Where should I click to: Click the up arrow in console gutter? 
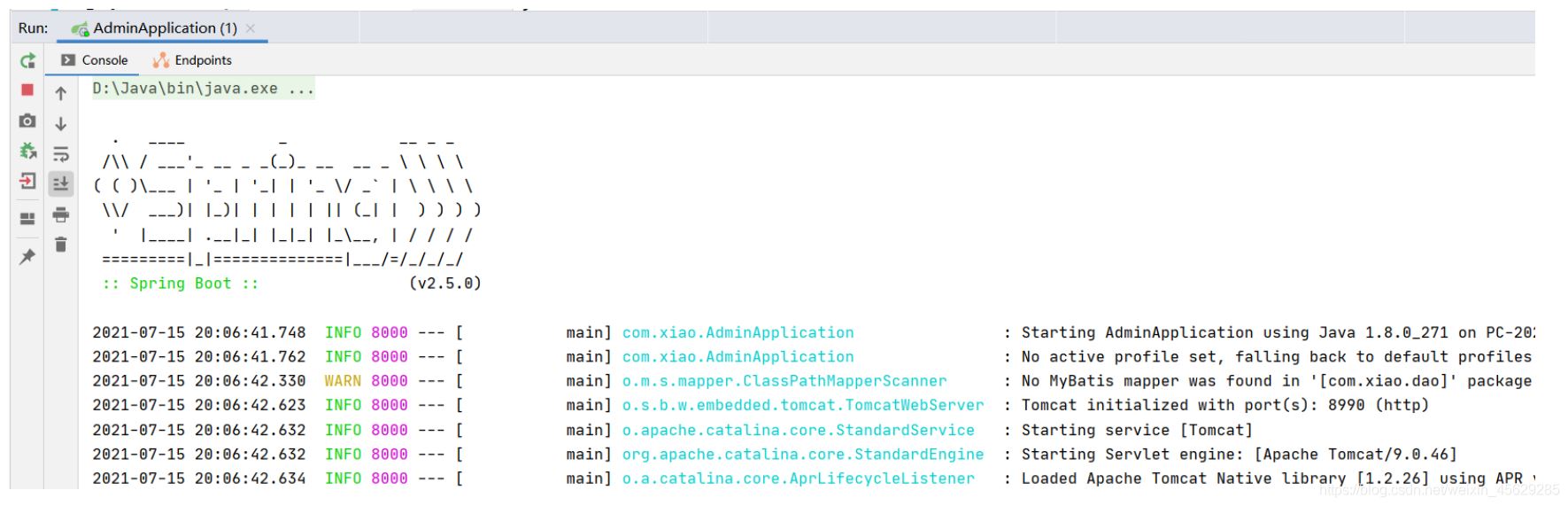tap(61, 93)
